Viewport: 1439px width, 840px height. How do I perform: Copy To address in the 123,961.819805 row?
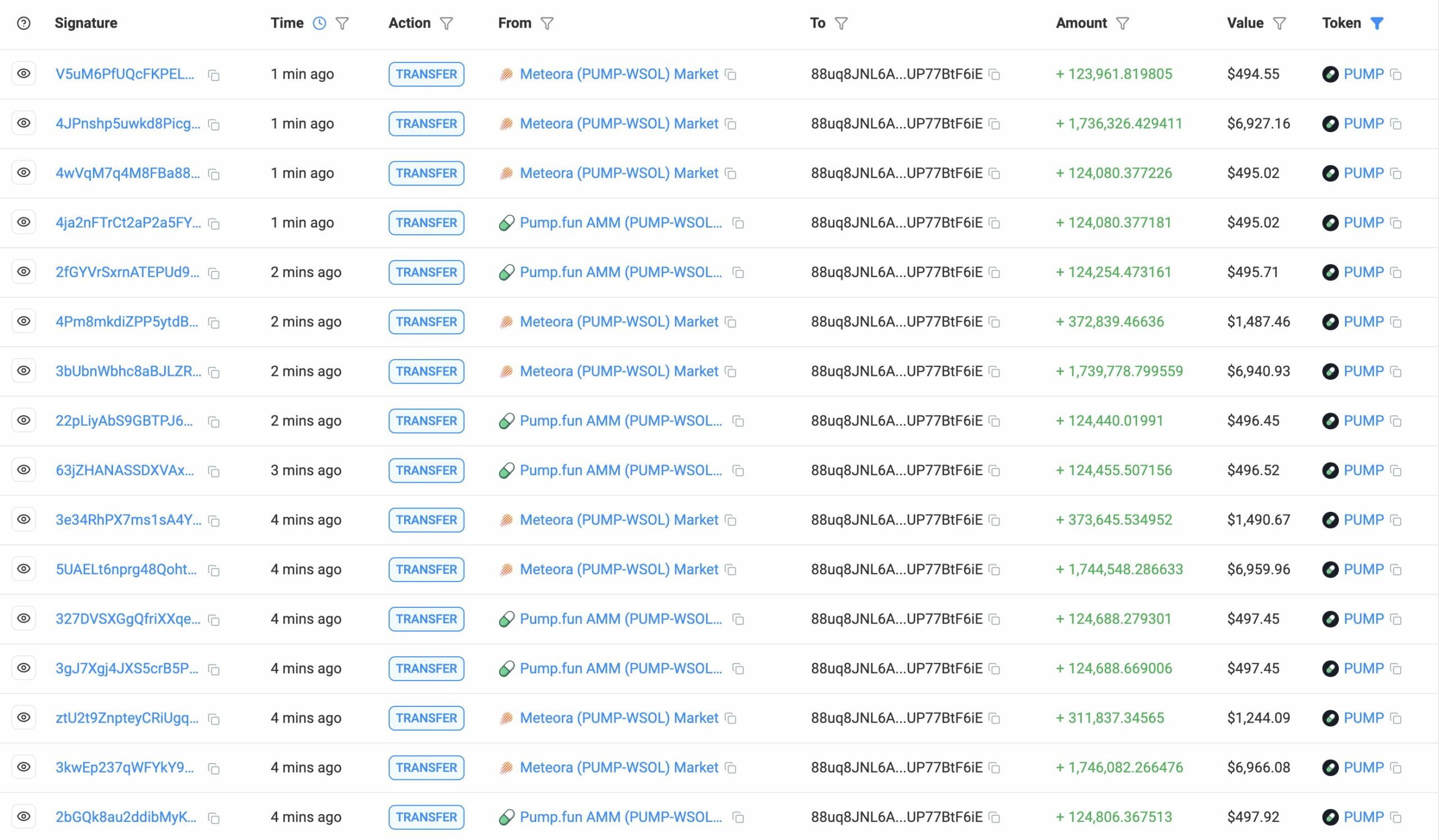click(x=995, y=75)
